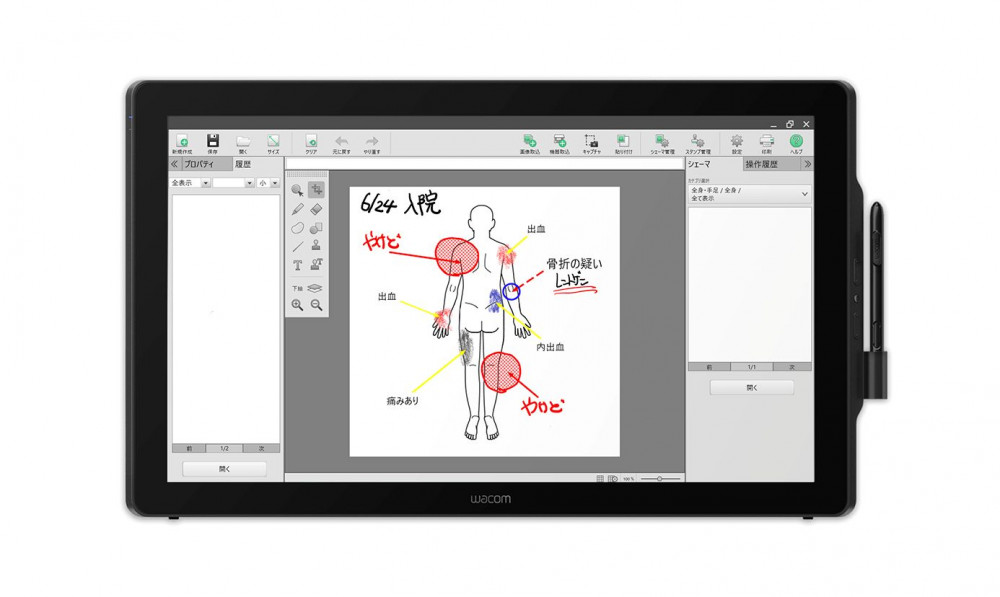Print using the 印刷 printer icon

click(x=767, y=144)
